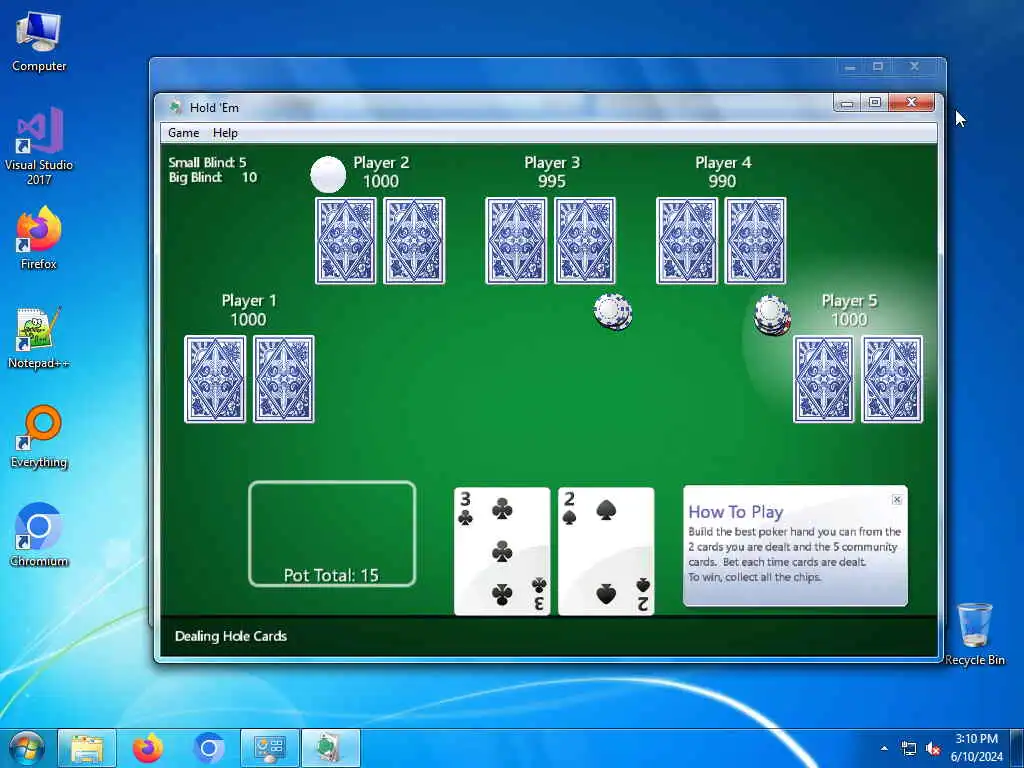The height and width of the screenshot is (768, 1024).
Task: Click Player 5's right face-down card
Action: click(x=892, y=379)
